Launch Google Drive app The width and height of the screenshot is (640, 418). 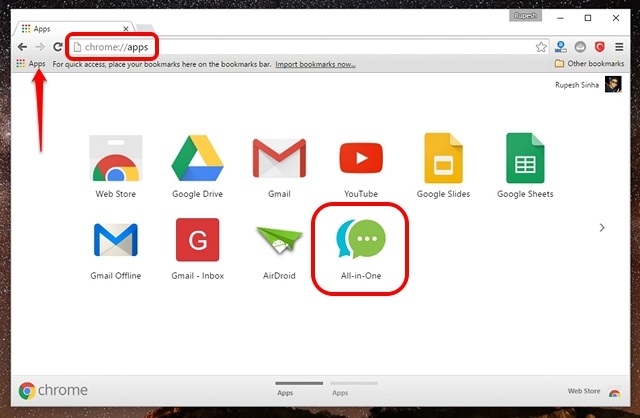click(197, 158)
